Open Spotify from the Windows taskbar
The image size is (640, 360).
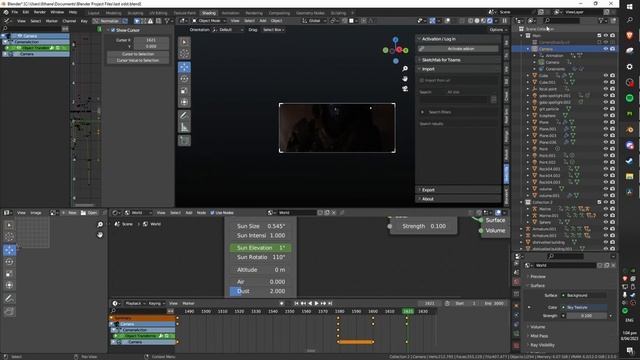click(x=629, y=98)
